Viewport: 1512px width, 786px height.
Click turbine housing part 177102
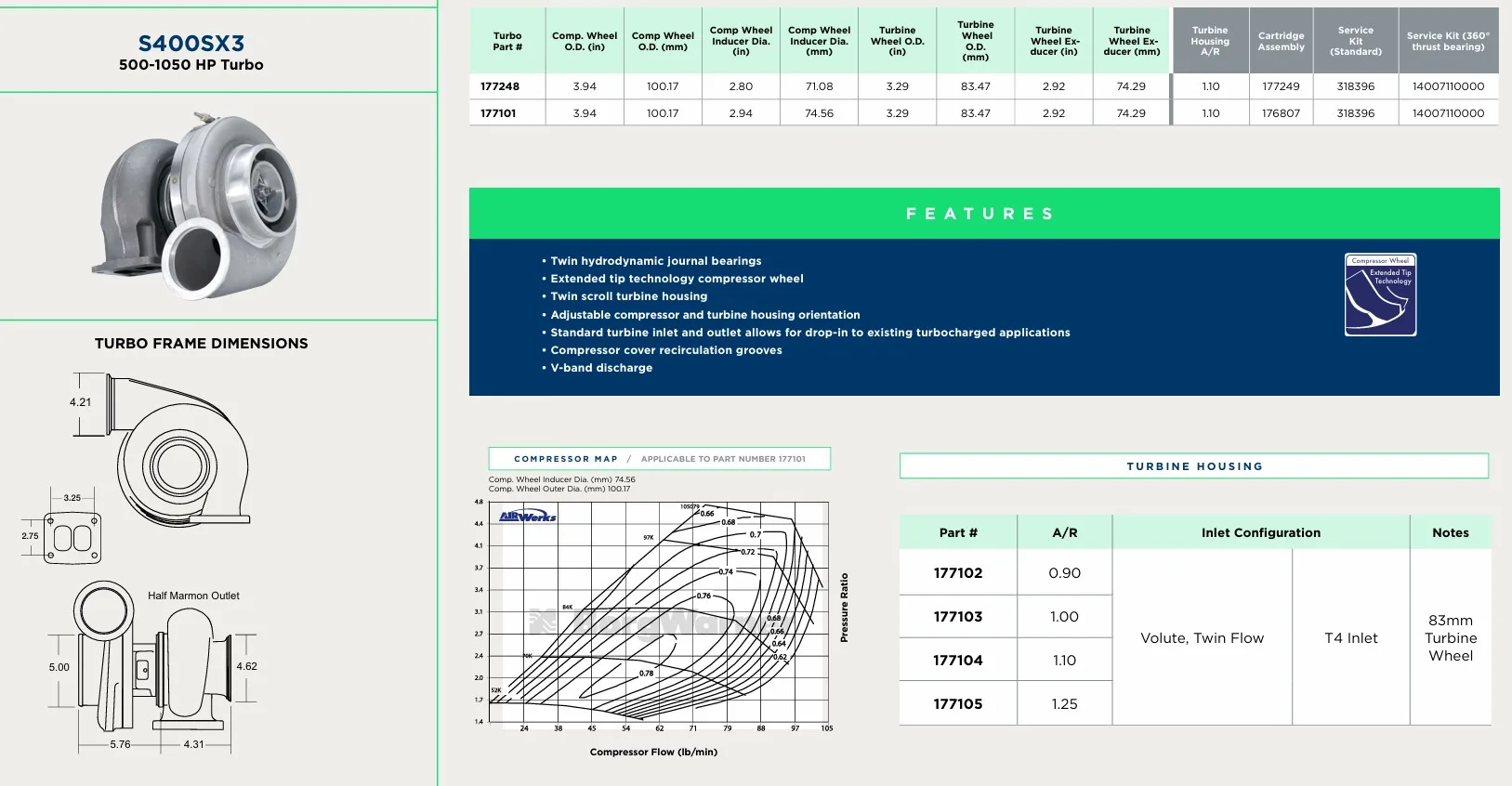coord(958,573)
